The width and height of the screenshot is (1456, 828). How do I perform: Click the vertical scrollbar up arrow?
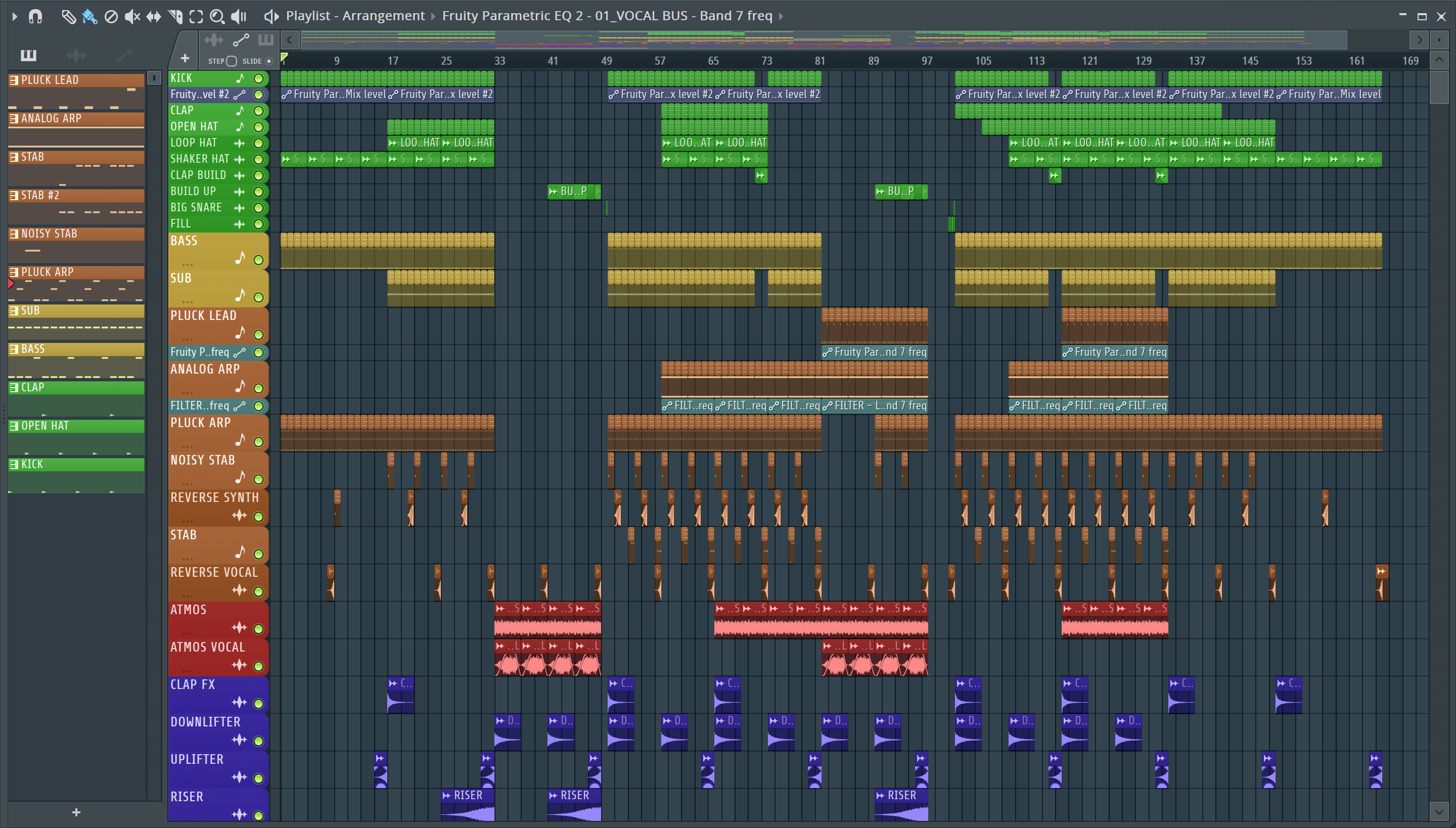coord(1439,60)
